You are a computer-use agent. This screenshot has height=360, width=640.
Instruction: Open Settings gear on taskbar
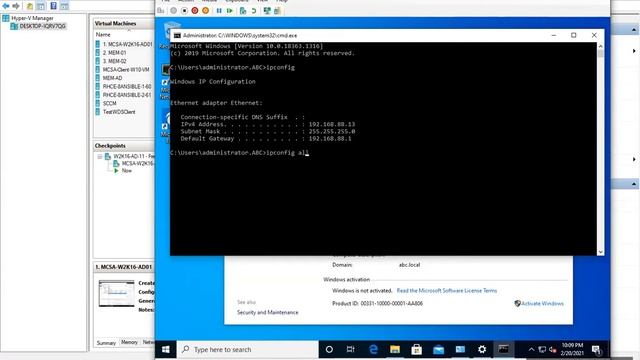tap(482, 349)
